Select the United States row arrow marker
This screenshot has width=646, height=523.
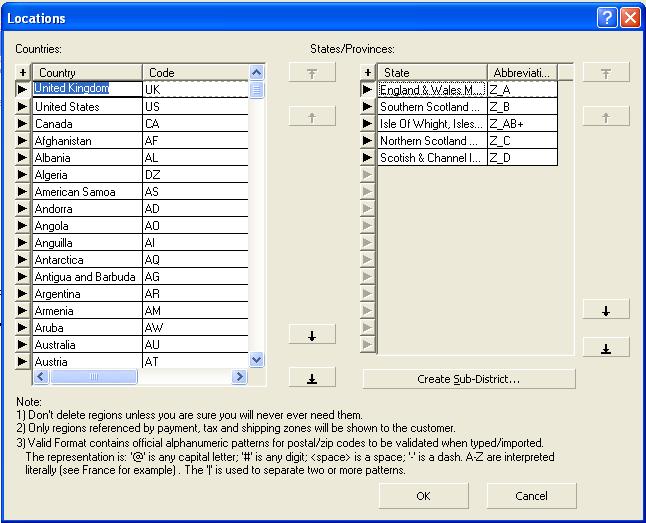[x=23, y=106]
